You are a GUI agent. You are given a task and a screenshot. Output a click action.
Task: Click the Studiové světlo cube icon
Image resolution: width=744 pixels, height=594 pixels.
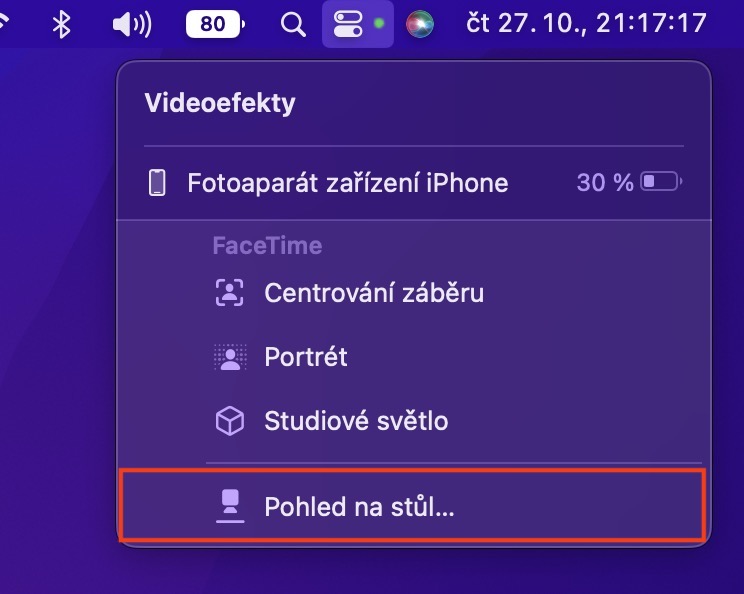pyautogui.click(x=230, y=421)
